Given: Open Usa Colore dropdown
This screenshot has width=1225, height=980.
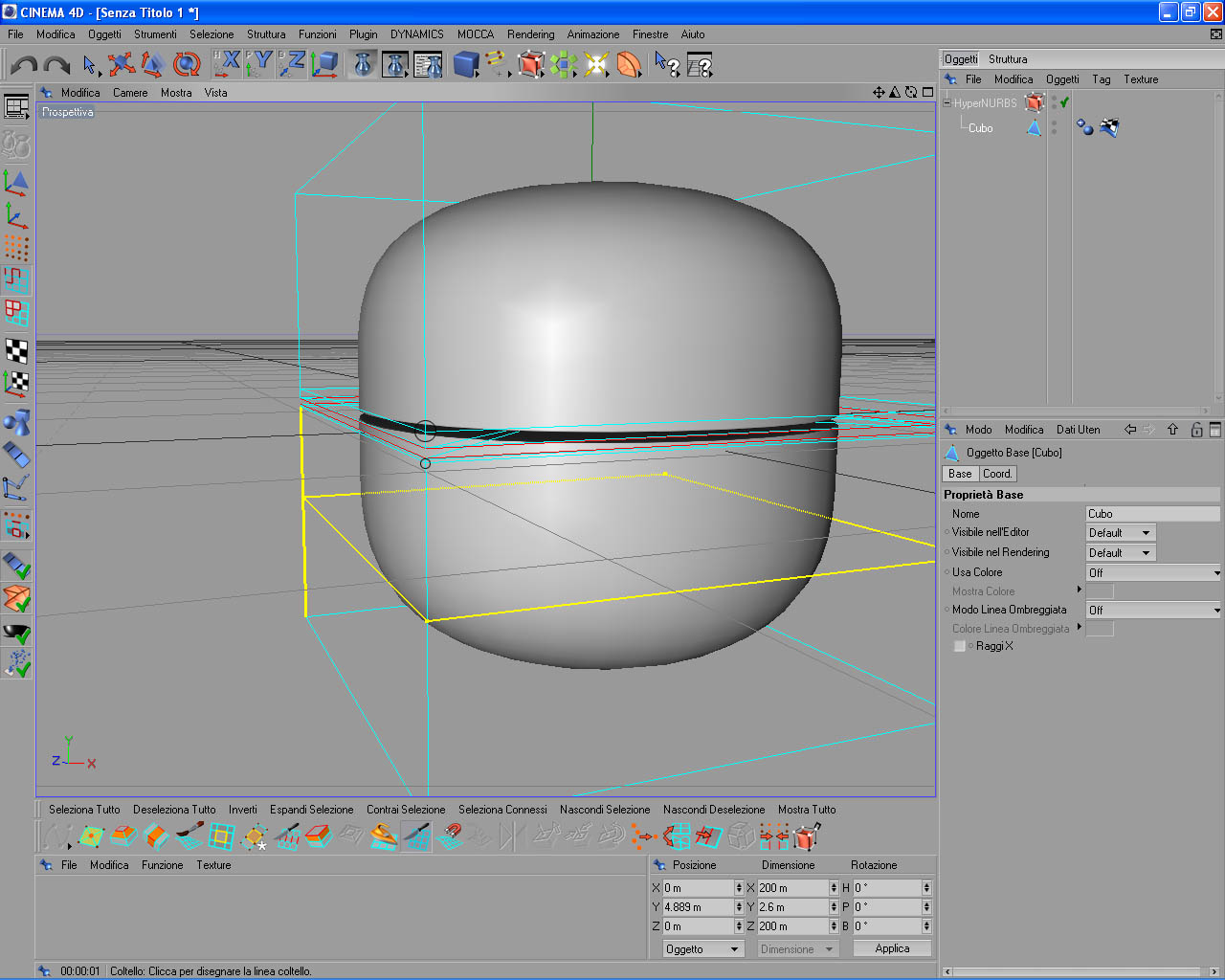Looking at the screenshot, I should [1153, 573].
